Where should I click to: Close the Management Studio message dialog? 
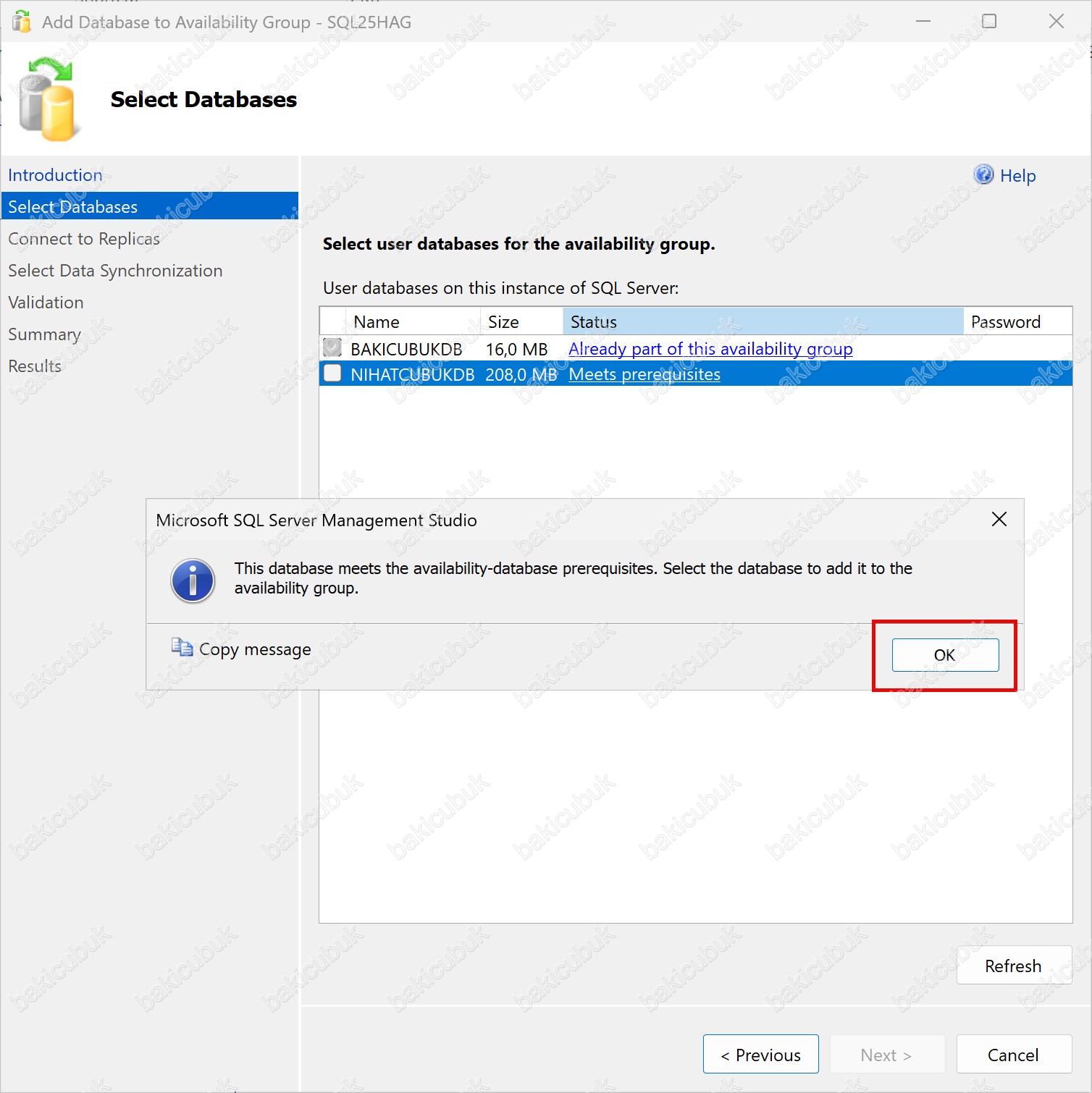click(999, 519)
